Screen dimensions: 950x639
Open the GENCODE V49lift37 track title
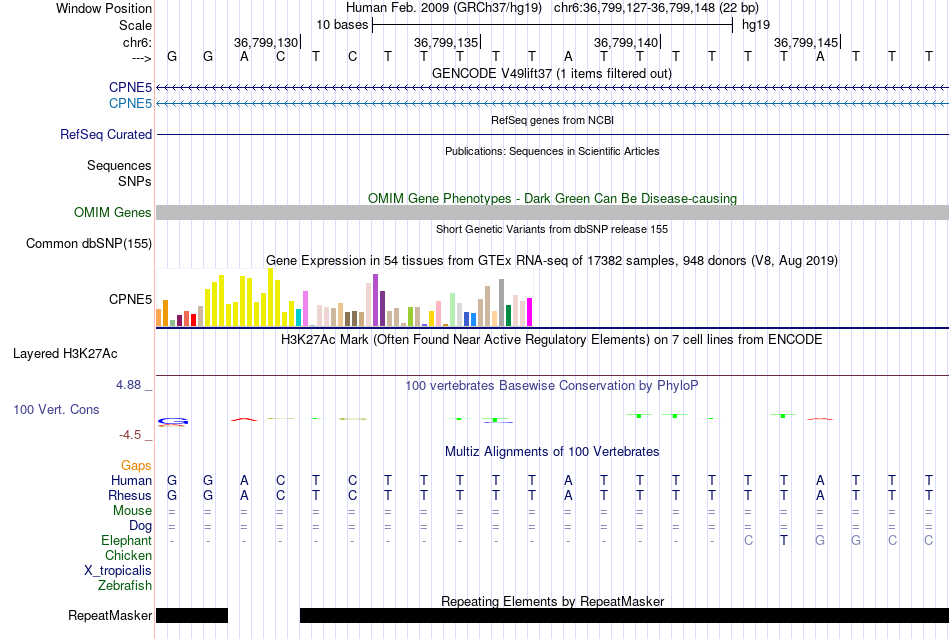pyautogui.click(x=552, y=73)
